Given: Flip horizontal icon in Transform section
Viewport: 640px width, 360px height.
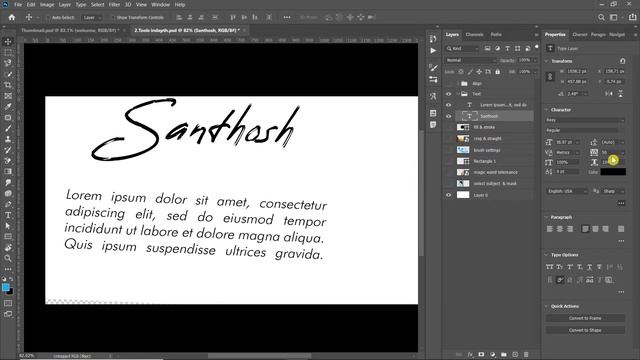Looking at the screenshot, I should [x=609, y=93].
